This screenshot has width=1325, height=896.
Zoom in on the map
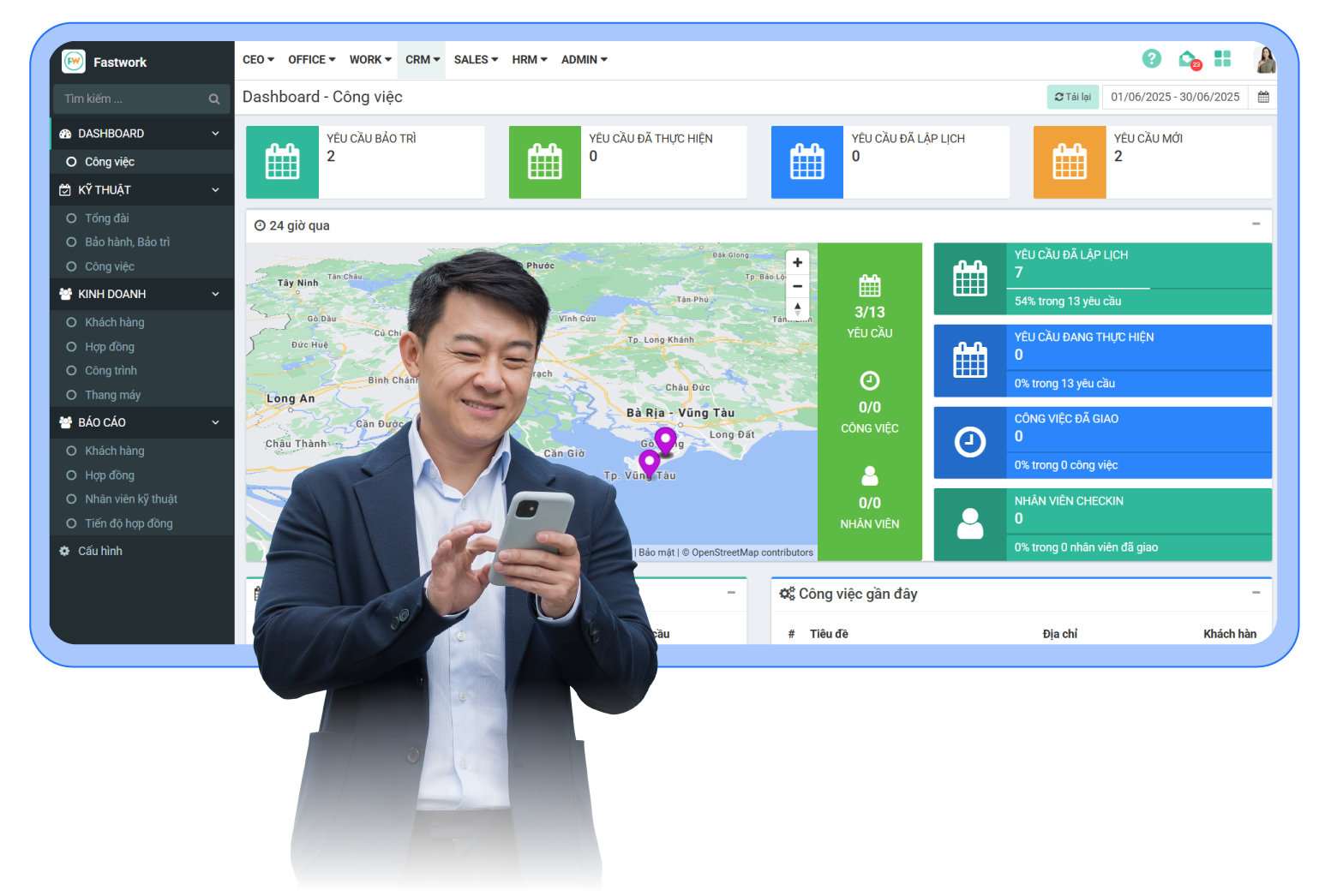[x=797, y=263]
